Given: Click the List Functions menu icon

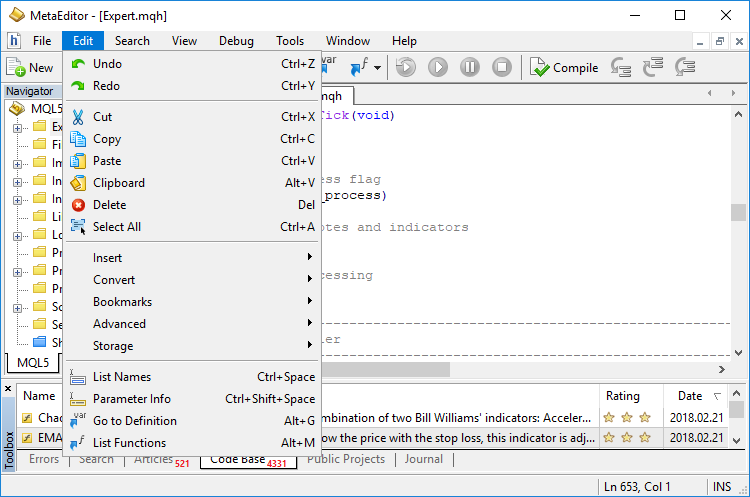Looking at the screenshot, I should [77, 442].
